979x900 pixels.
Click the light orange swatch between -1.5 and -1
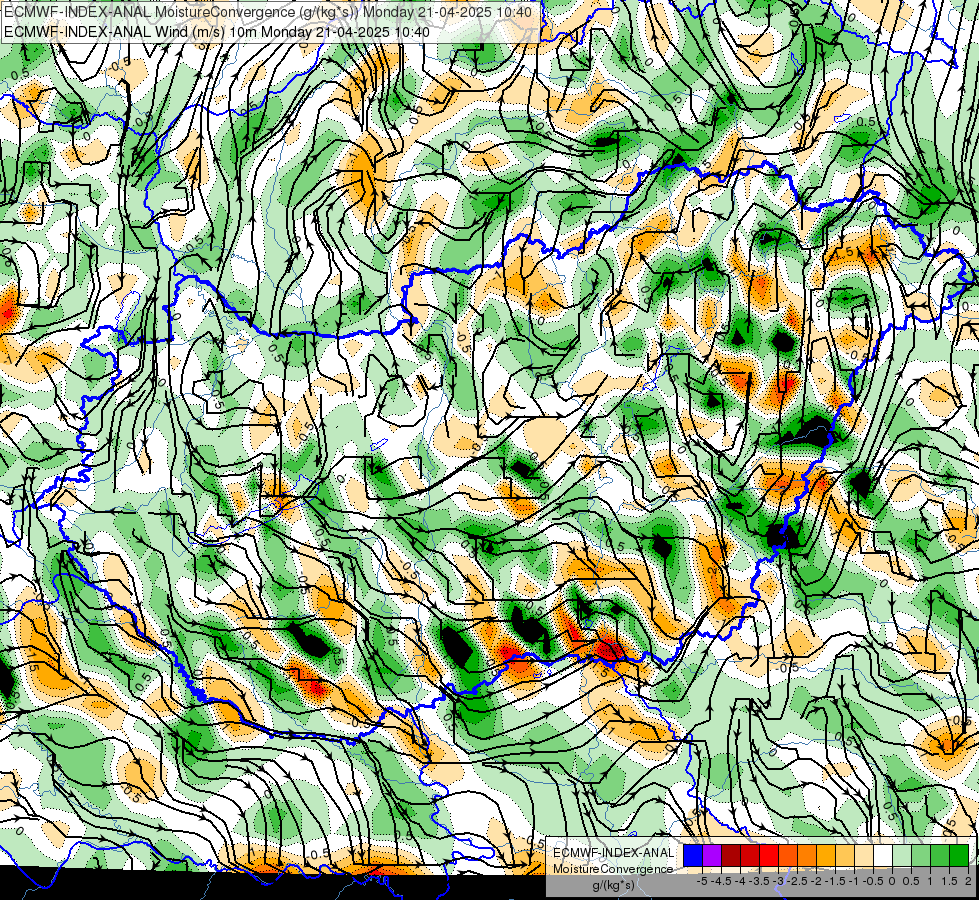point(845,855)
